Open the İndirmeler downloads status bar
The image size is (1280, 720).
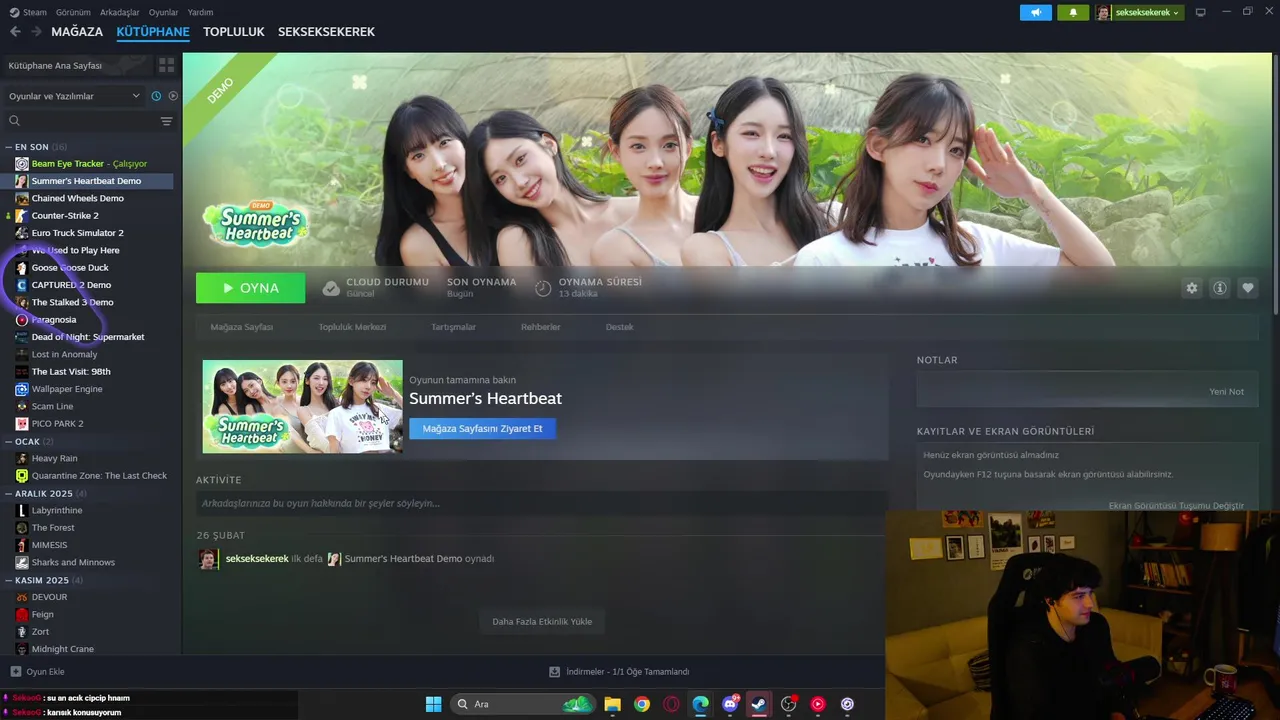point(619,672)
